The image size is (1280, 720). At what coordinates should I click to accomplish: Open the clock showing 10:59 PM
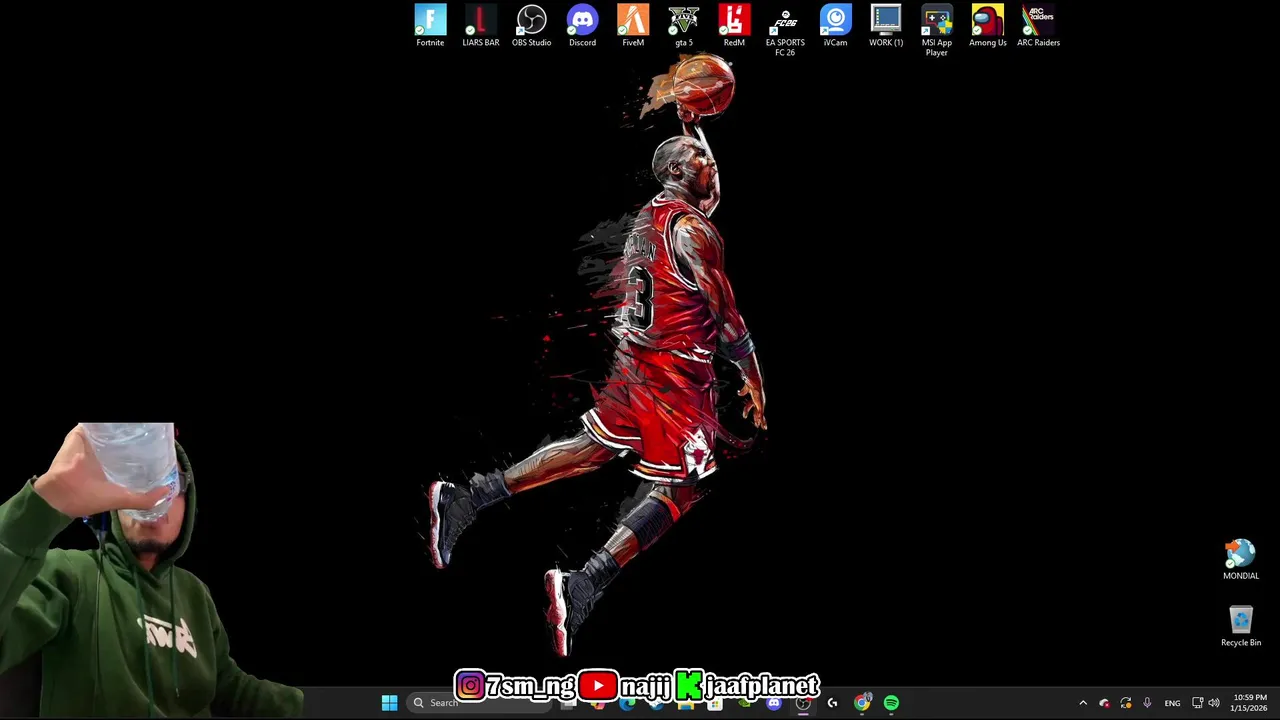(1250, 703)
